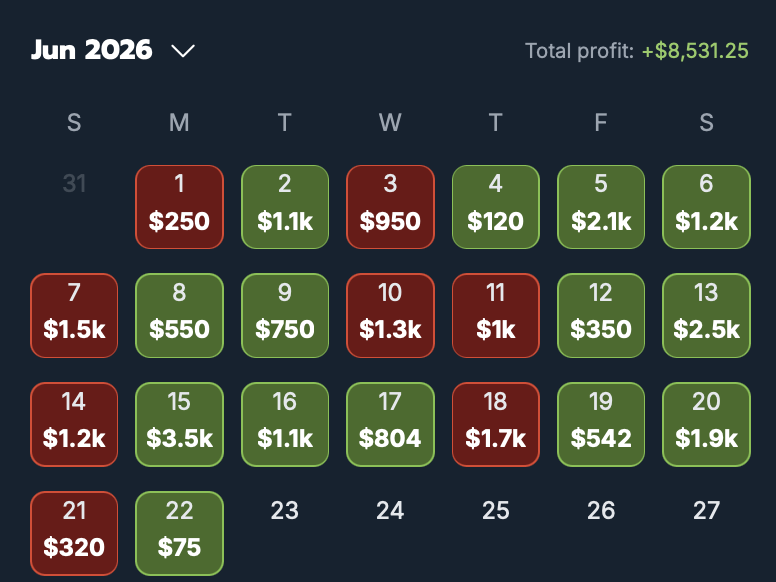Screen dimensions: 776x582
Task: Select June 3 loss cell showing $950
Action: [390, 207]
